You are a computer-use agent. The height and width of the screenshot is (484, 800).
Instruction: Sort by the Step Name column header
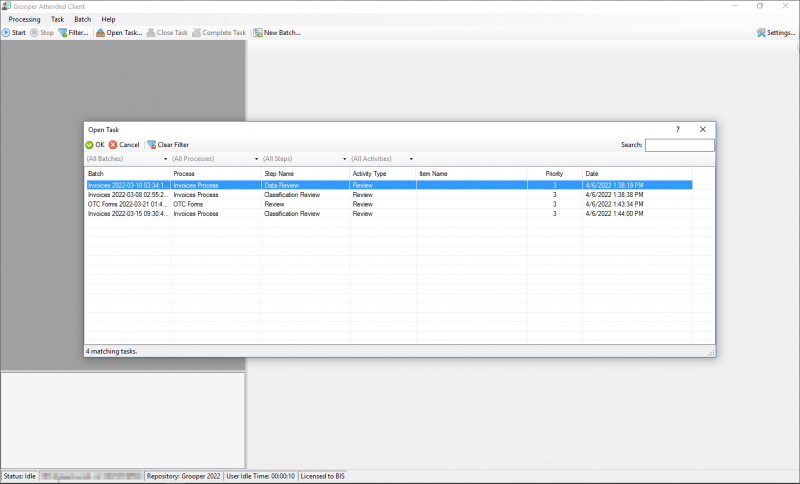pos(306,174)
